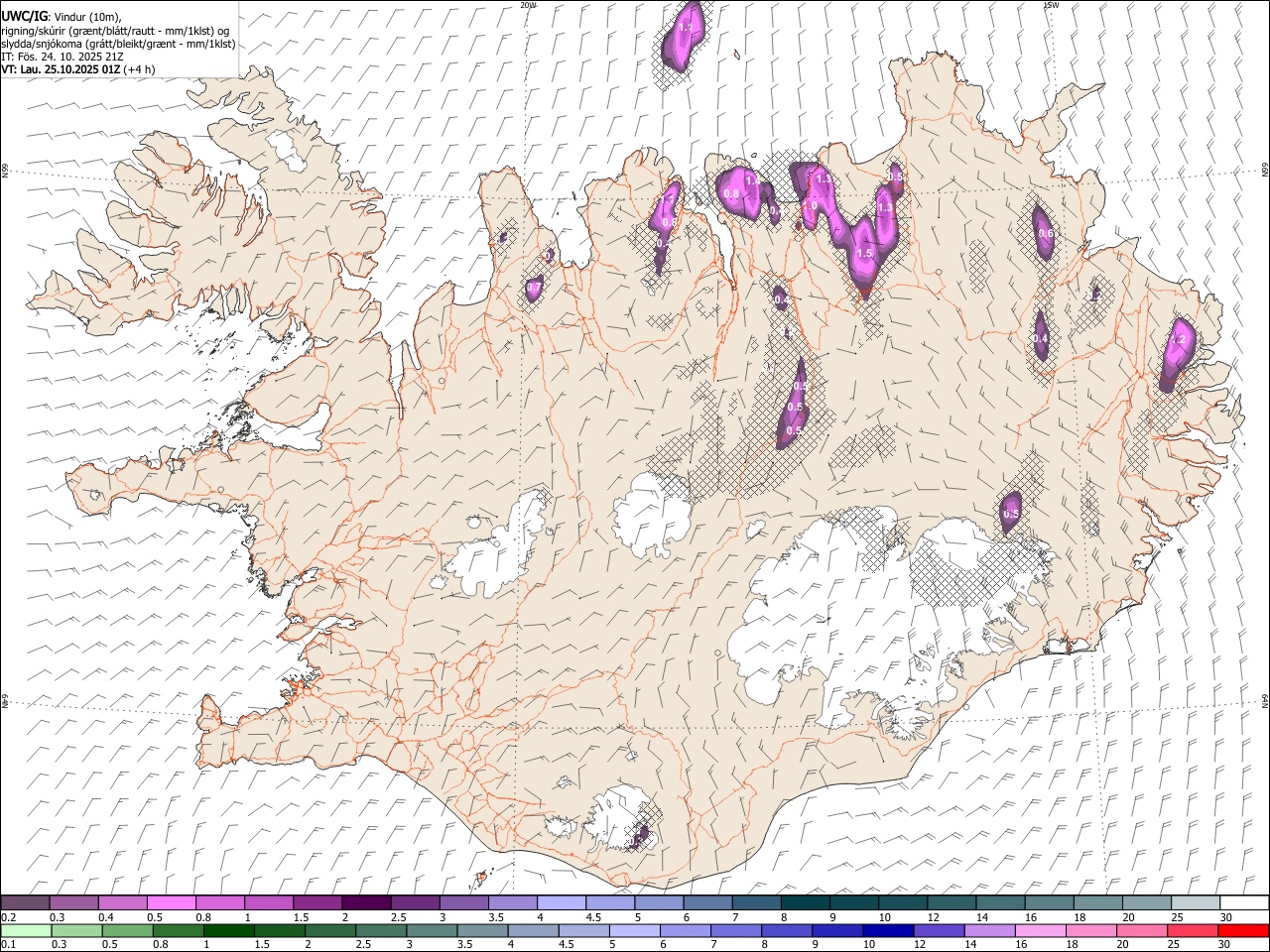The width and height of the screenshot is (1270, 952).
Task: Click the UWC/IG title text
Action: (24, 15)
